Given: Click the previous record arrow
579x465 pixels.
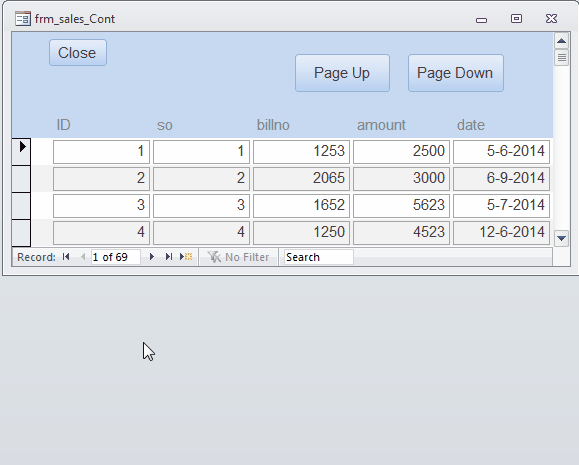Looking at the screenshot, I should click(83, 257).
